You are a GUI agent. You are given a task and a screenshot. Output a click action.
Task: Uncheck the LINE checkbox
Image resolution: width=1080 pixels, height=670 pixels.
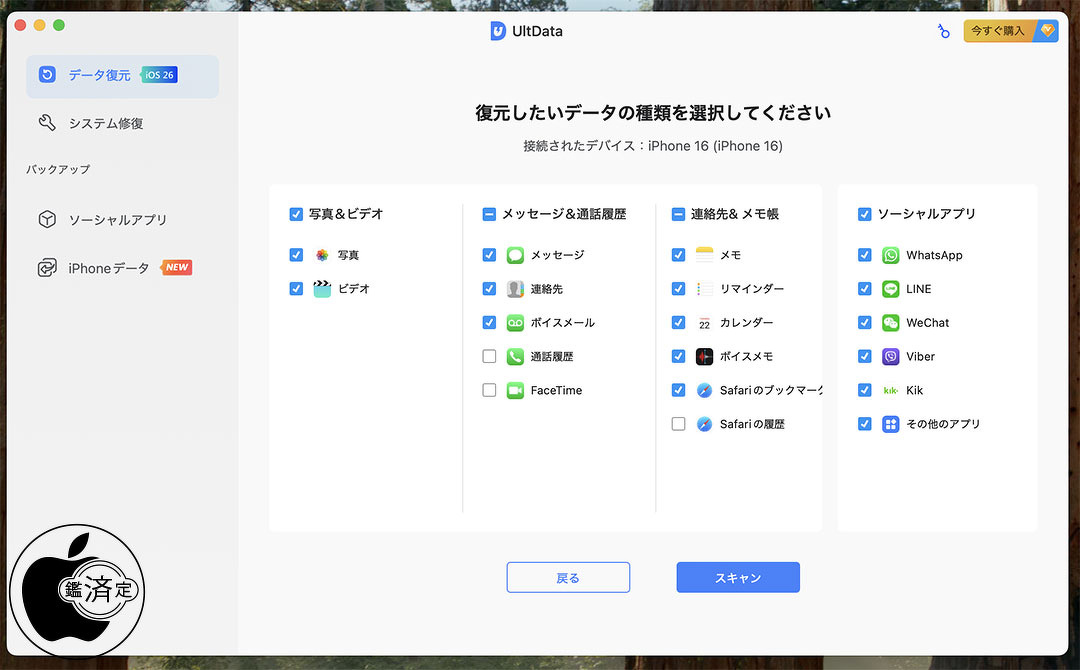coord(864,289)
